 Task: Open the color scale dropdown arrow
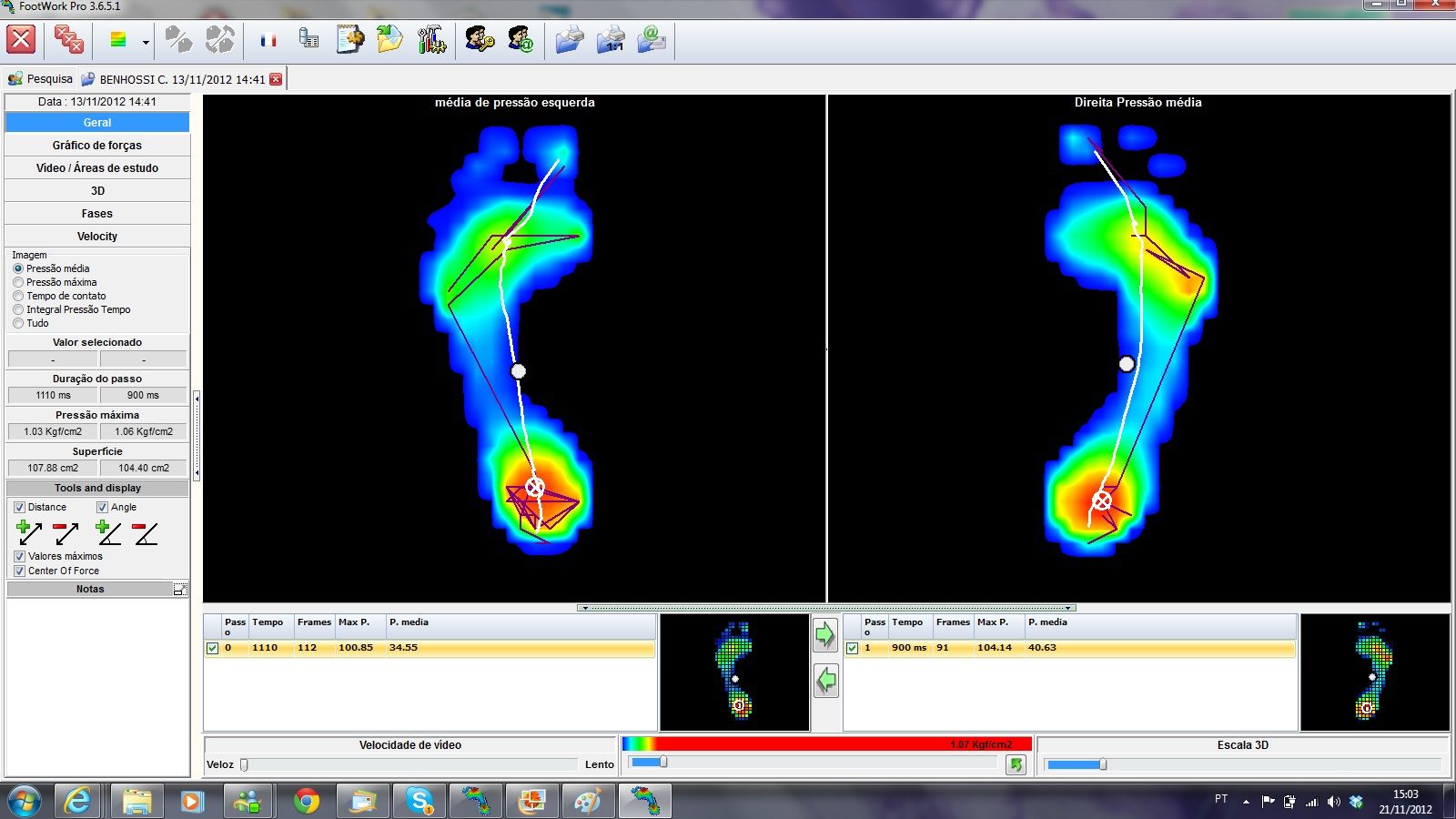(146, 42)
